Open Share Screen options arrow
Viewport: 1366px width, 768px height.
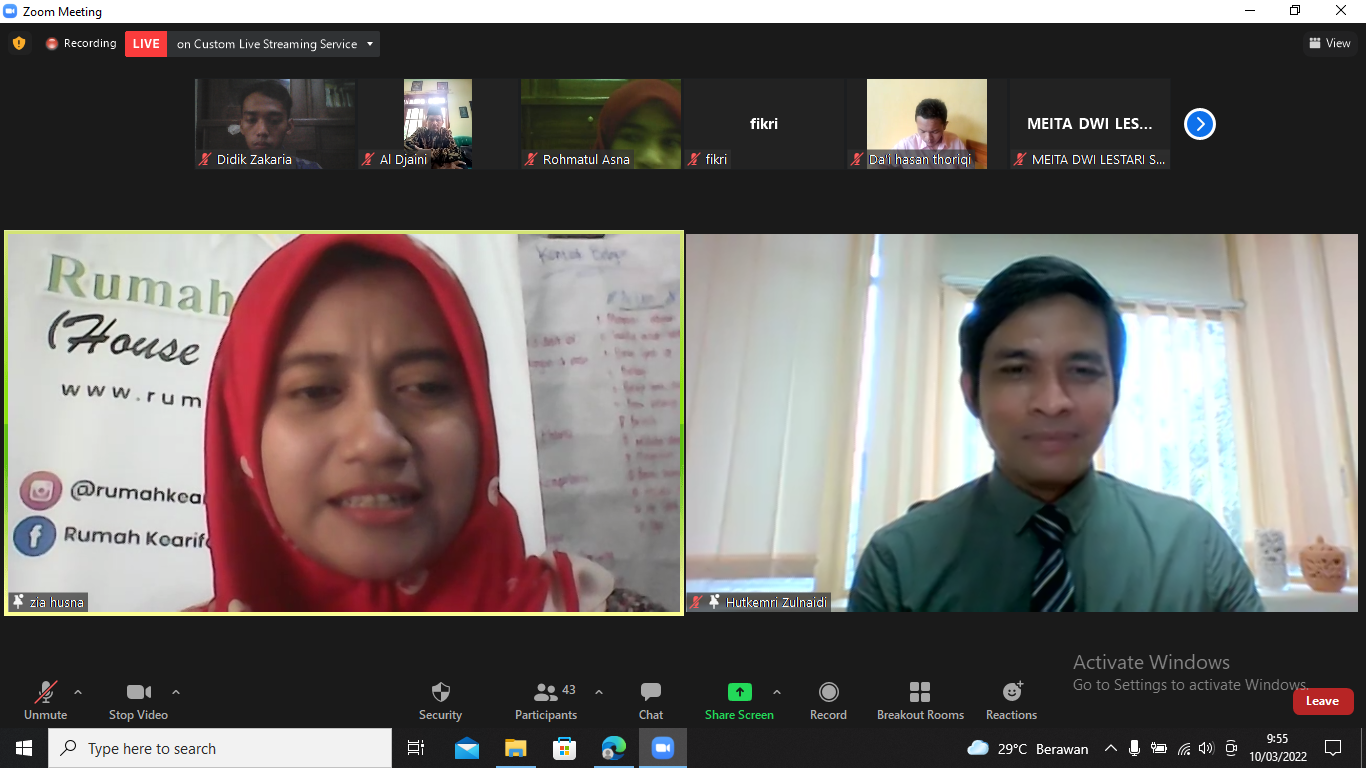coord(777,692)
